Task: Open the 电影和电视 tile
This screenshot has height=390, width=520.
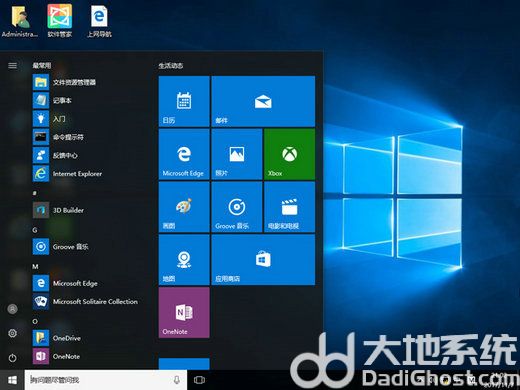Action: click(289, 207)
